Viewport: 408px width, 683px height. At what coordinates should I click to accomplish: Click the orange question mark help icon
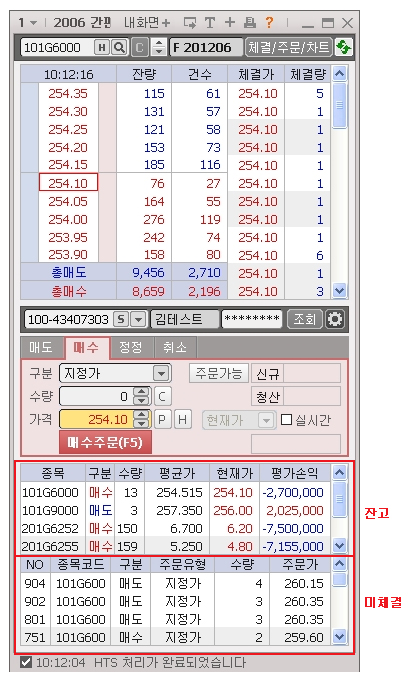[270, 22]
